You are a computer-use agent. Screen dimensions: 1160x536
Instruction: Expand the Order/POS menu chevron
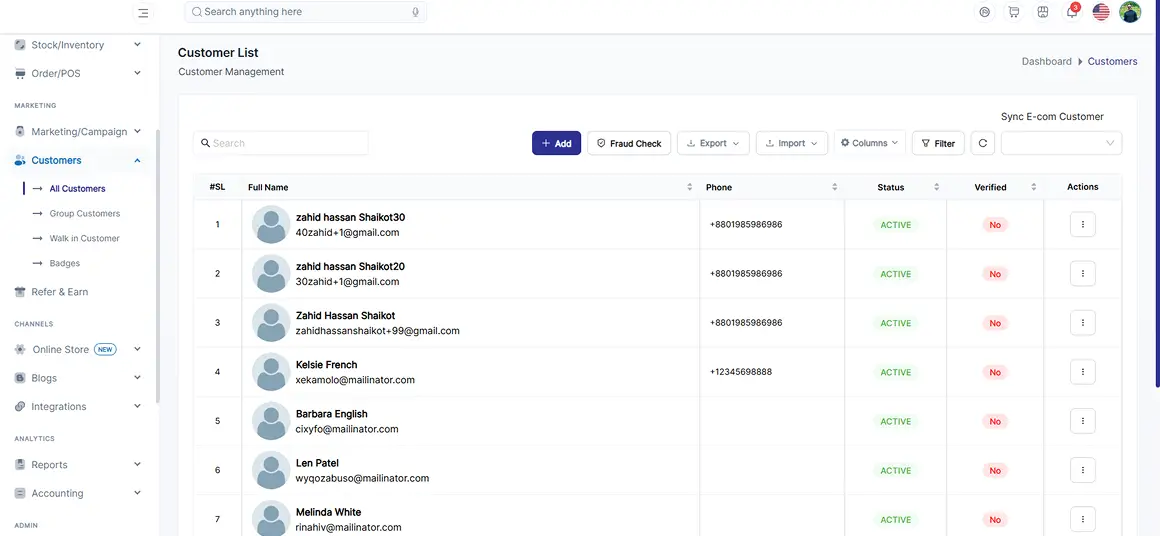click(137, 73)
